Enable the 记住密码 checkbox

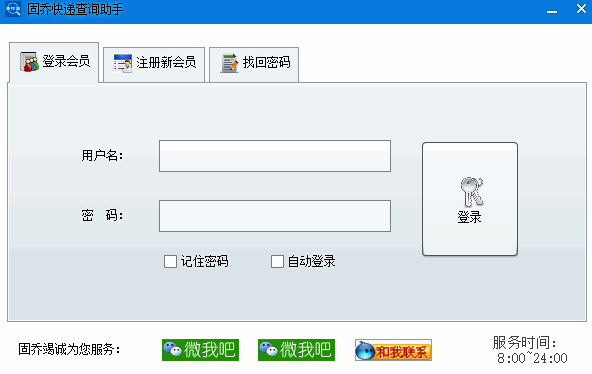click(x=170, y=261)
